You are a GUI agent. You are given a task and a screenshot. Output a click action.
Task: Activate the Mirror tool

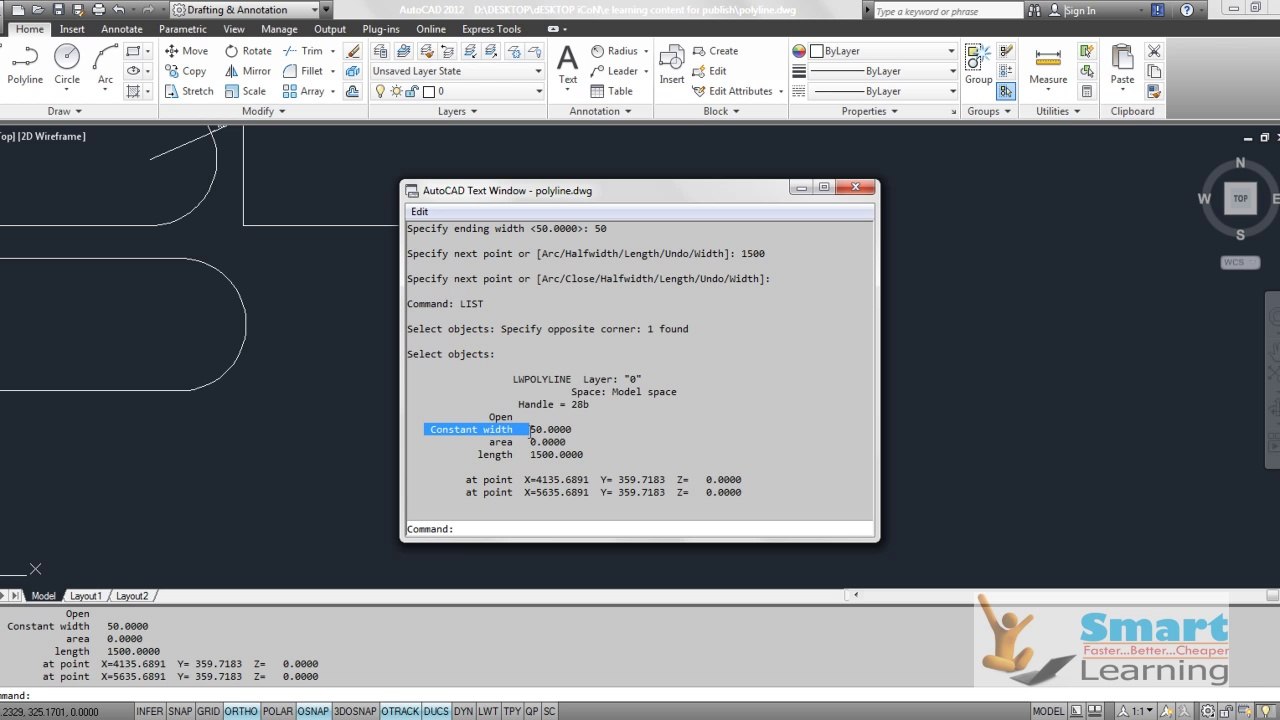click(x=248, y=71)
